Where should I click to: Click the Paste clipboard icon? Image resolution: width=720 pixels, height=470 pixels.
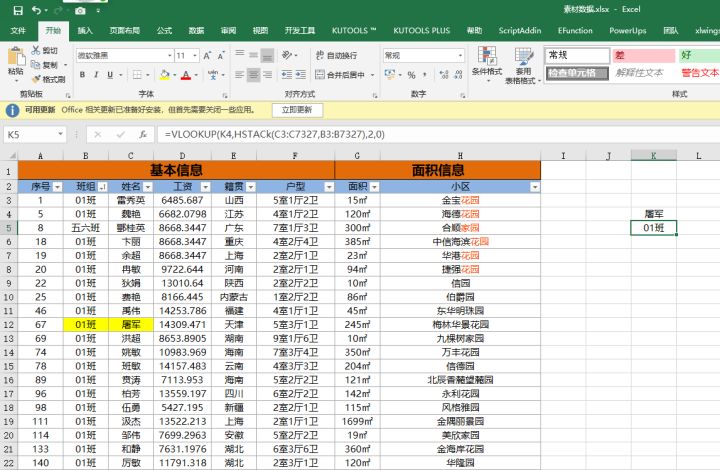pyautogui.click(x=16, y=57)
